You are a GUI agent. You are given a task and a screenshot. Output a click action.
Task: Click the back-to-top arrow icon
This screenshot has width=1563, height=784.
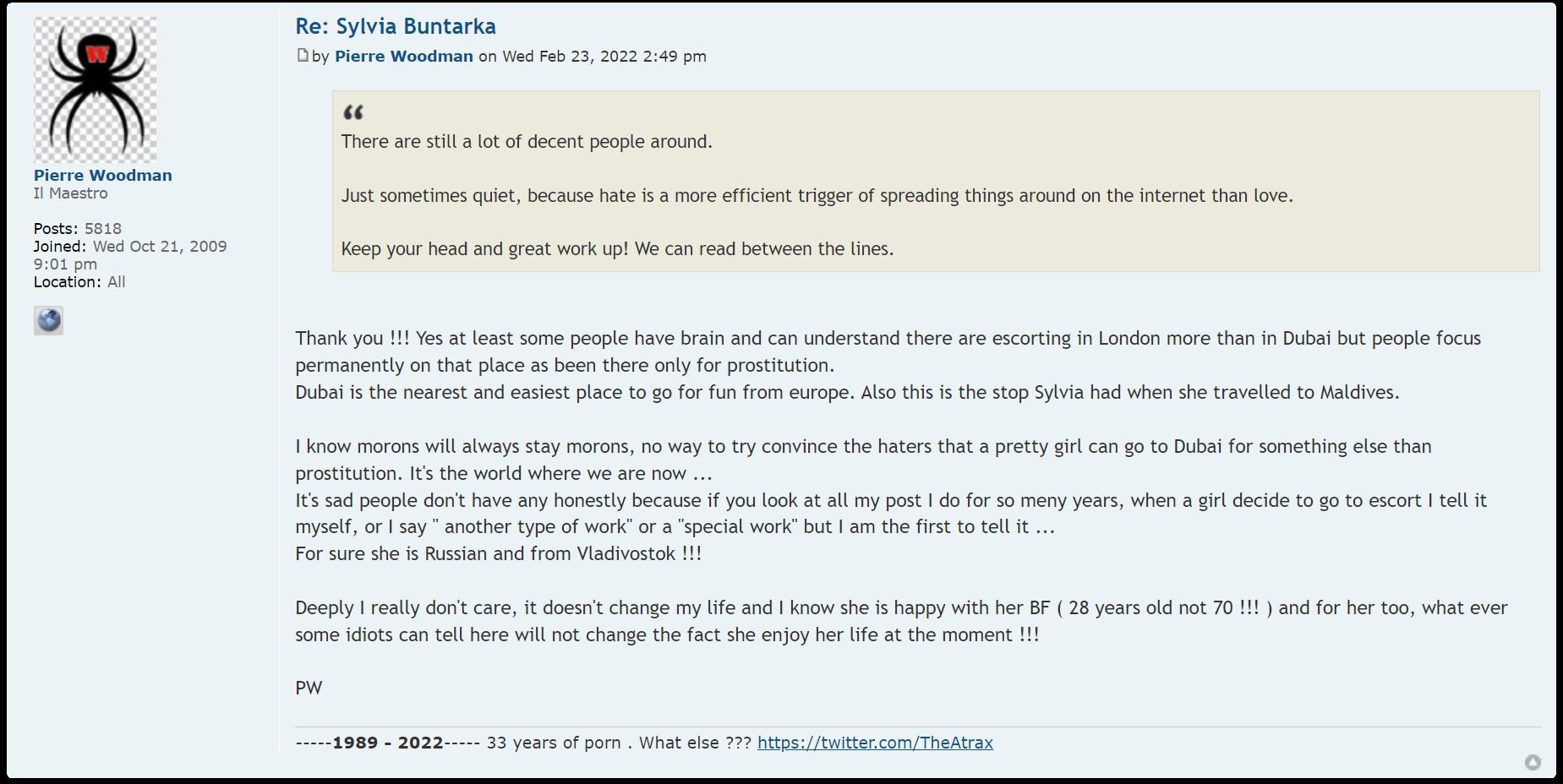[1533, 763]
